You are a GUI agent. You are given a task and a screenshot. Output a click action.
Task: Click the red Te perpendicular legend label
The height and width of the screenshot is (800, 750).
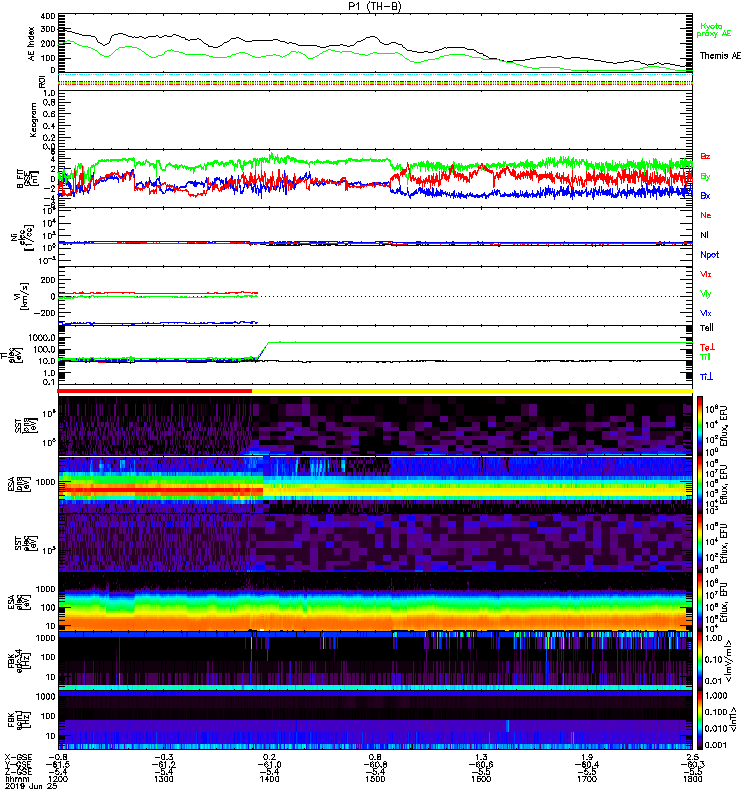point(707,347)
